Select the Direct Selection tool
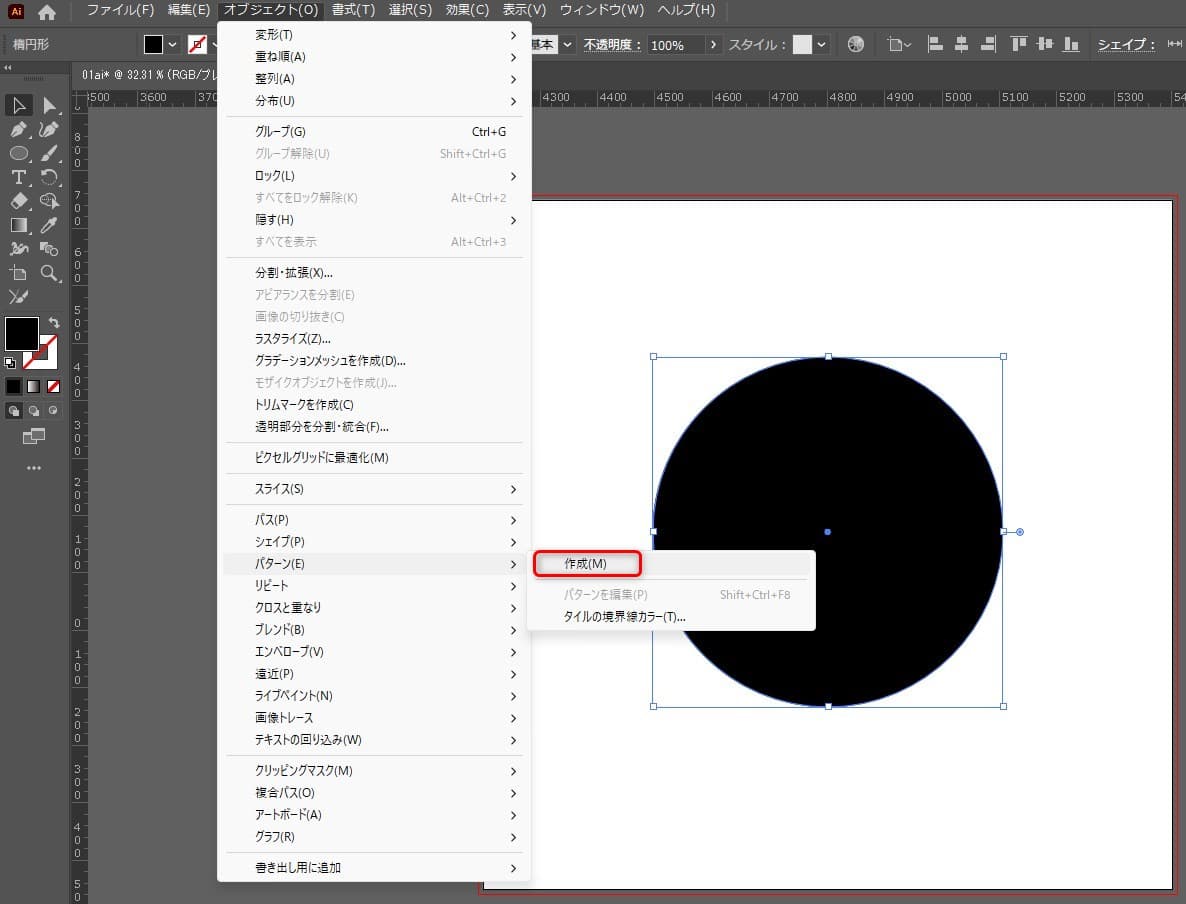 (49, 106)
